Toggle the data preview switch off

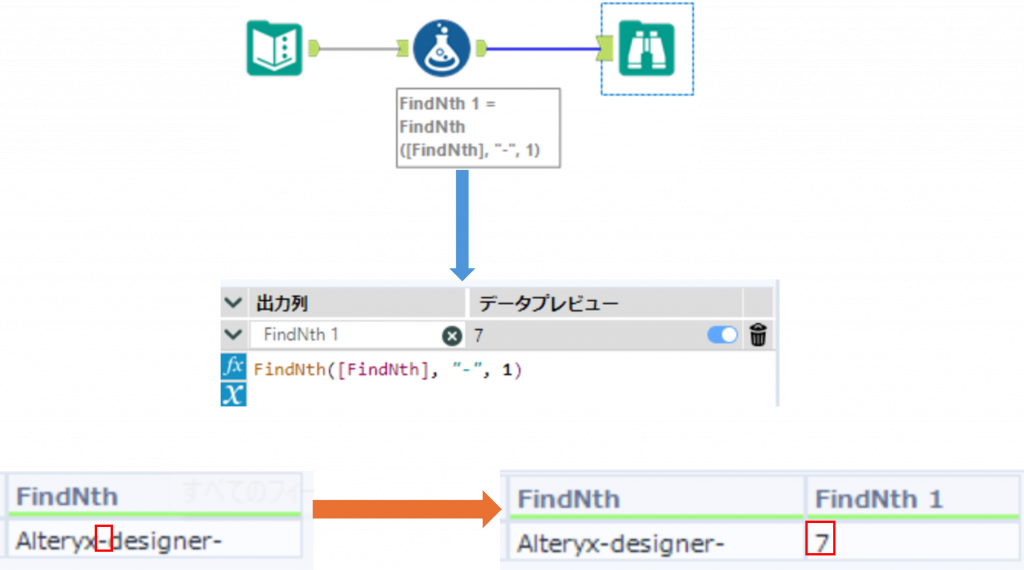[722, 335]
